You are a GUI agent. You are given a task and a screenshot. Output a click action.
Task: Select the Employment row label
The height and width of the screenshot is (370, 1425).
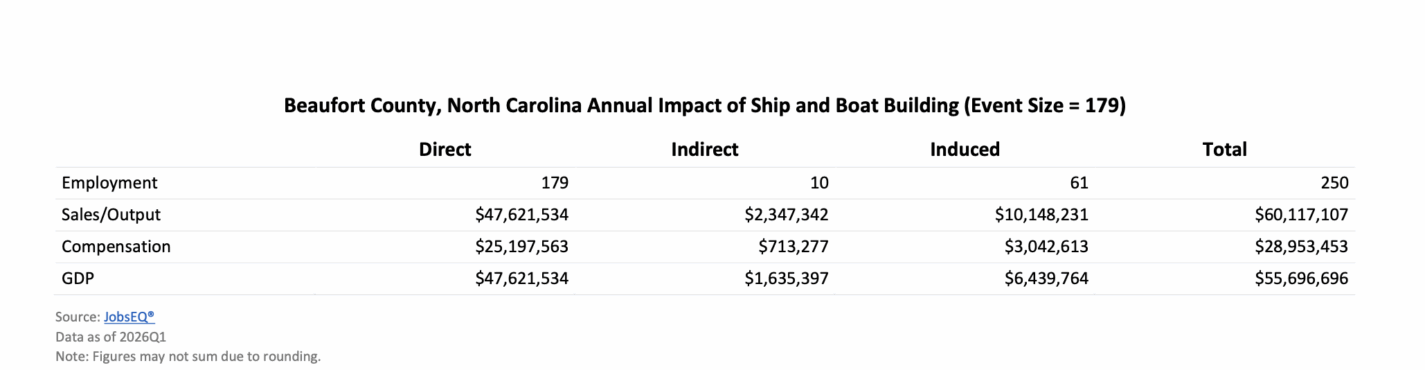click(110, 183)
